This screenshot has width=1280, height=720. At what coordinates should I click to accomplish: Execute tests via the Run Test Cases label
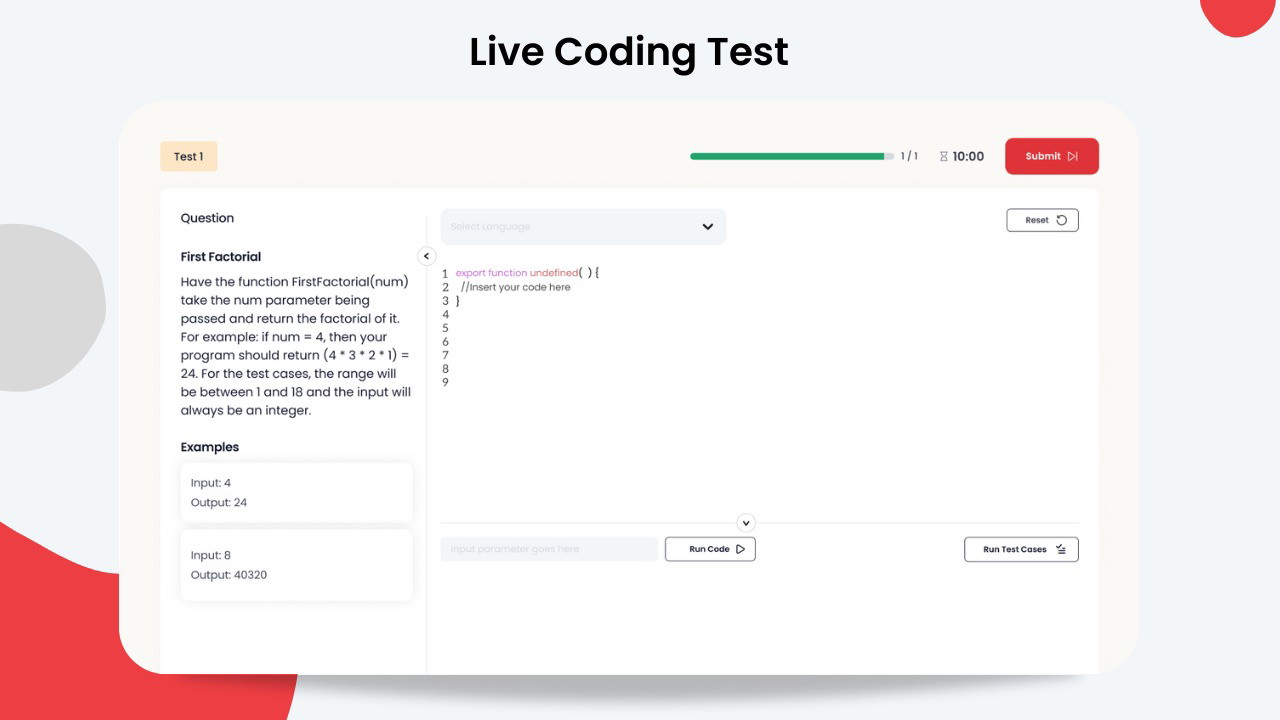pos(1014,549)
